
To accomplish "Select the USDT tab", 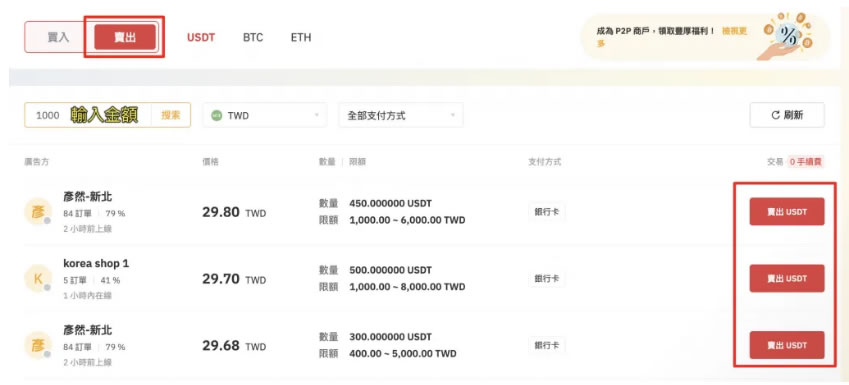I will [x=201, y=38].
